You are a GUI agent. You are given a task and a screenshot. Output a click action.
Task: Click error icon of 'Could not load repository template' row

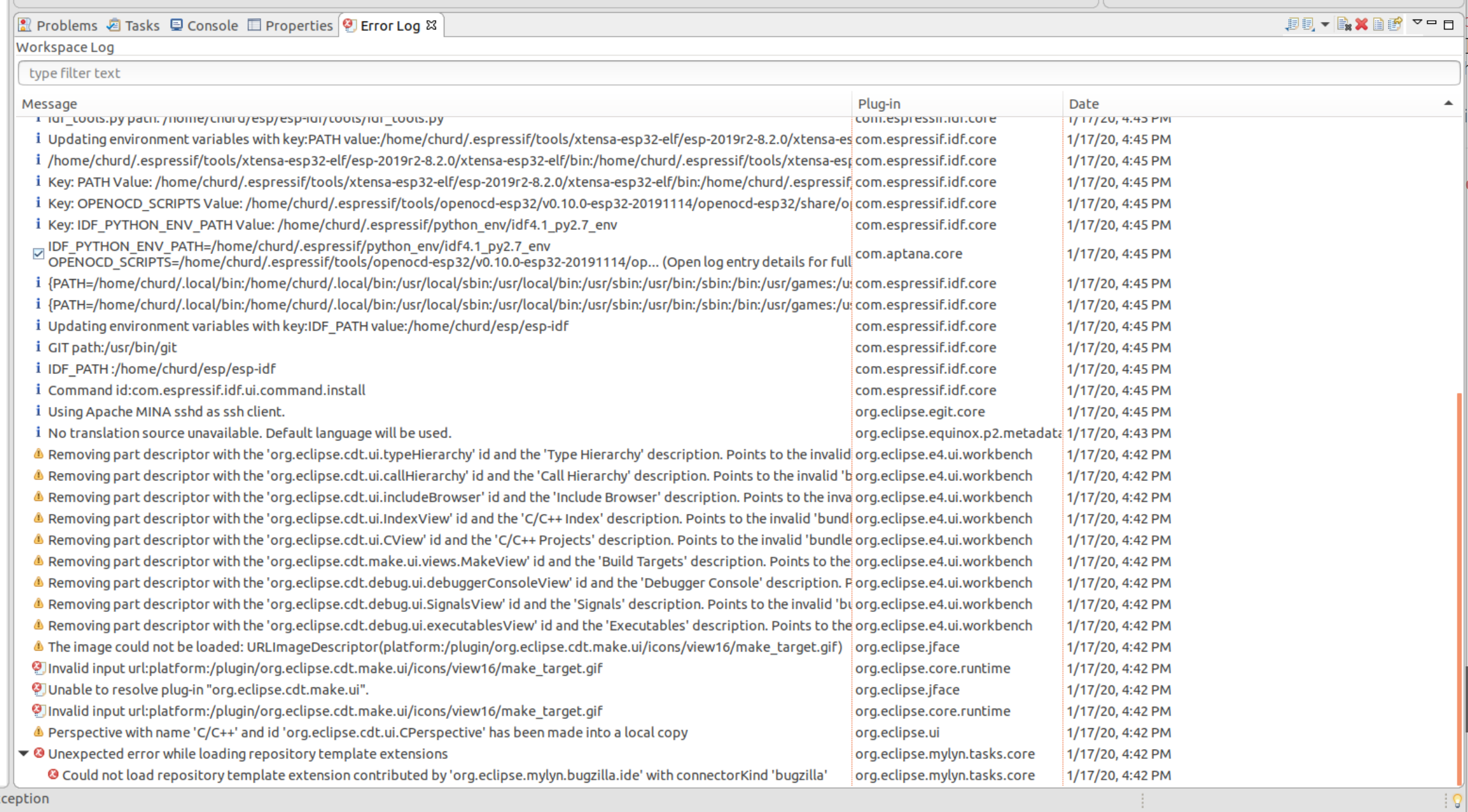[53, 775]
